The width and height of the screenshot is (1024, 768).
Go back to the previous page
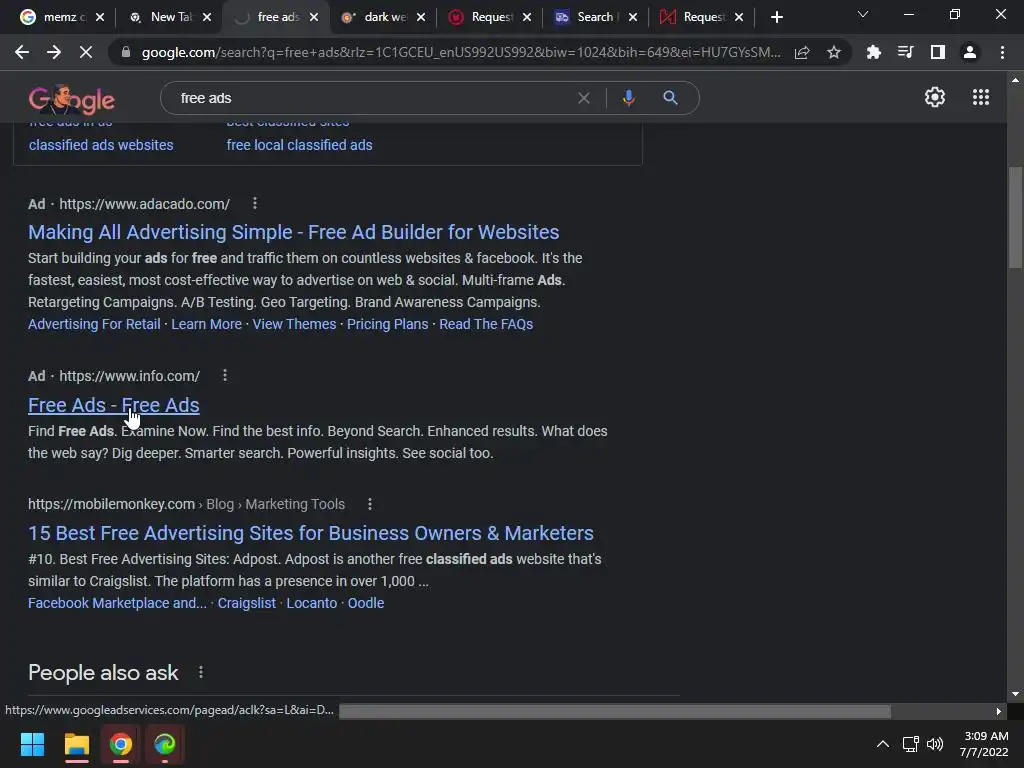tap(22, 52)
